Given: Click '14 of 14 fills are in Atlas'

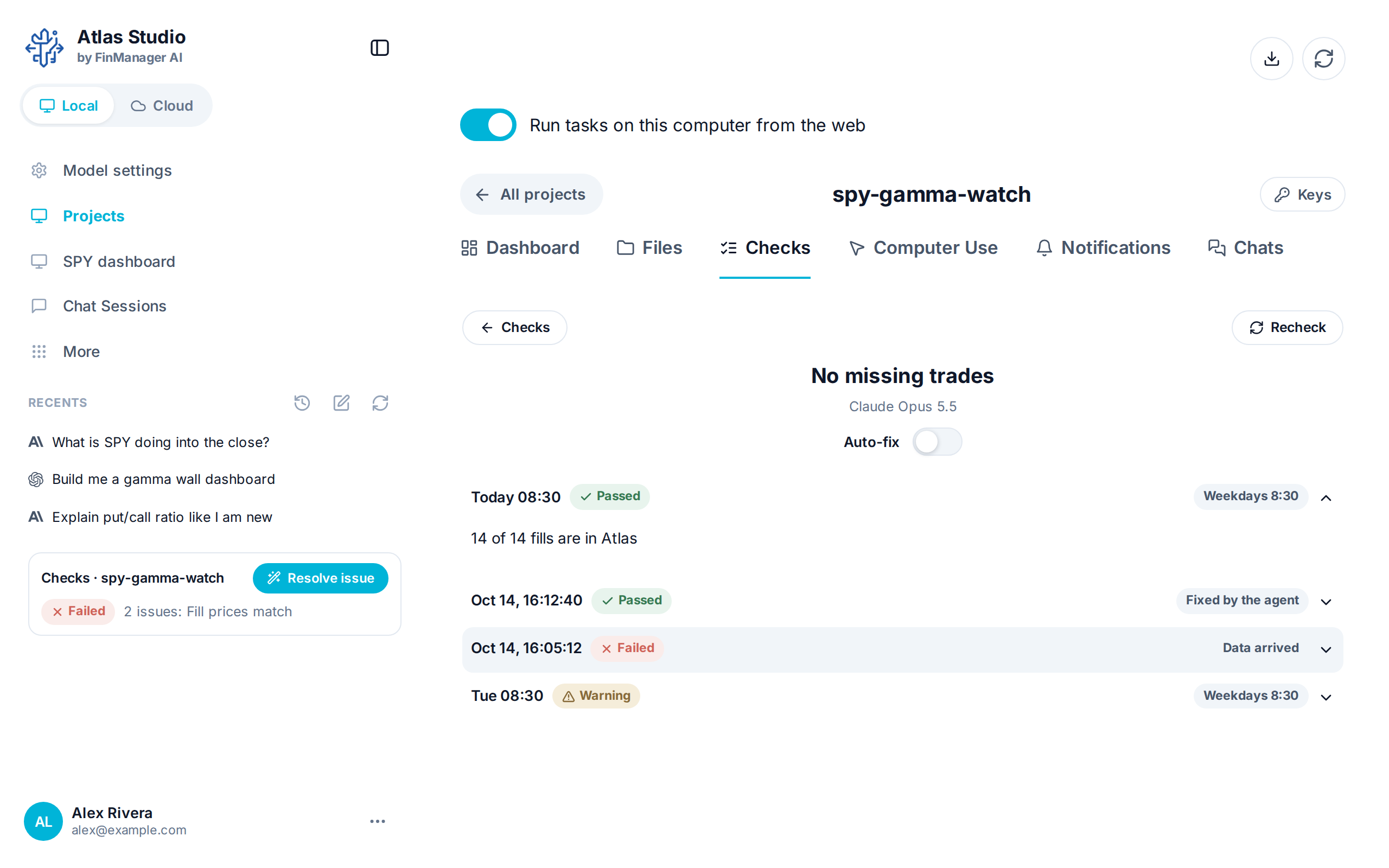Looking at the screenshot, I should coord(554,539).
